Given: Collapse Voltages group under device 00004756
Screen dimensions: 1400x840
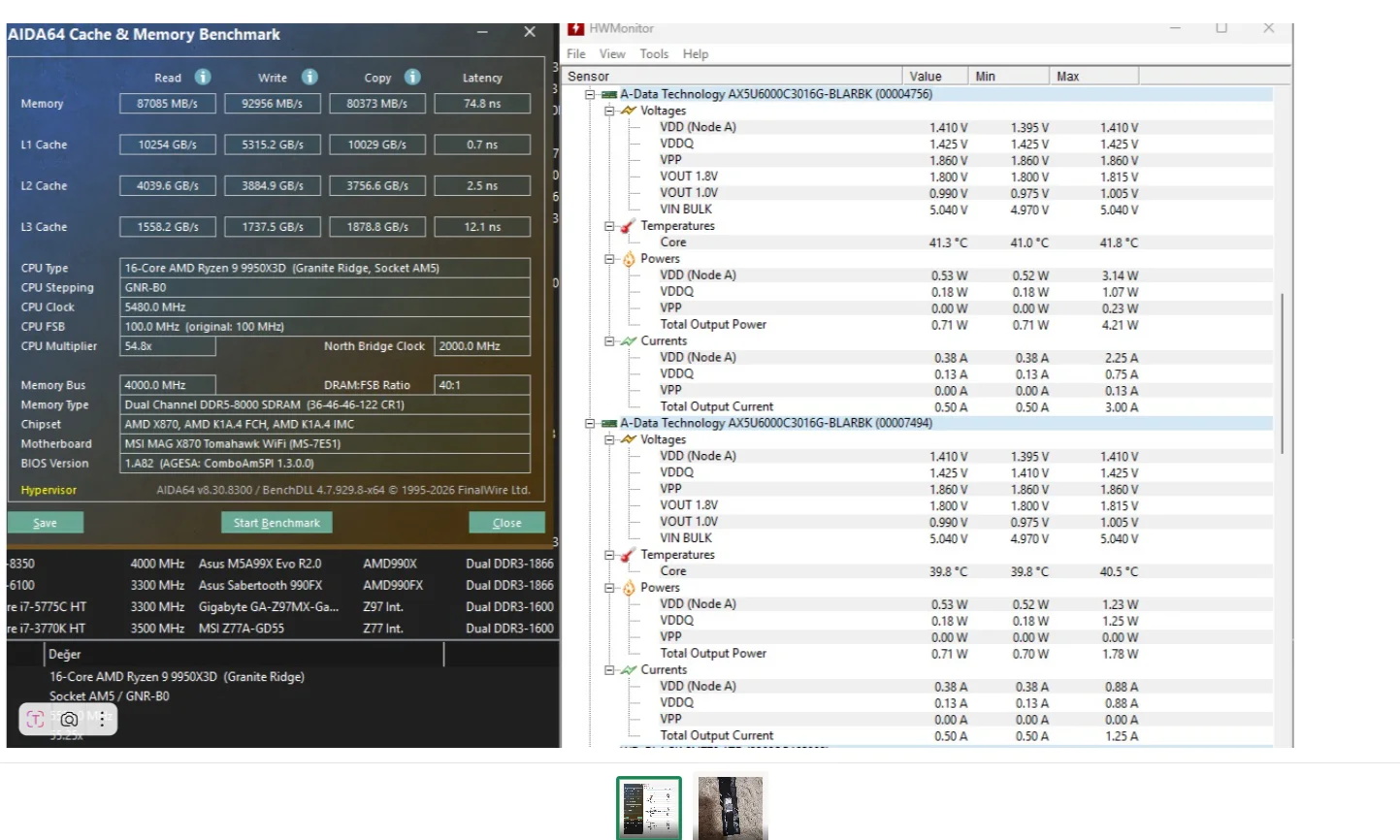Looking at the screenshot, I should [x=609, y=111].
